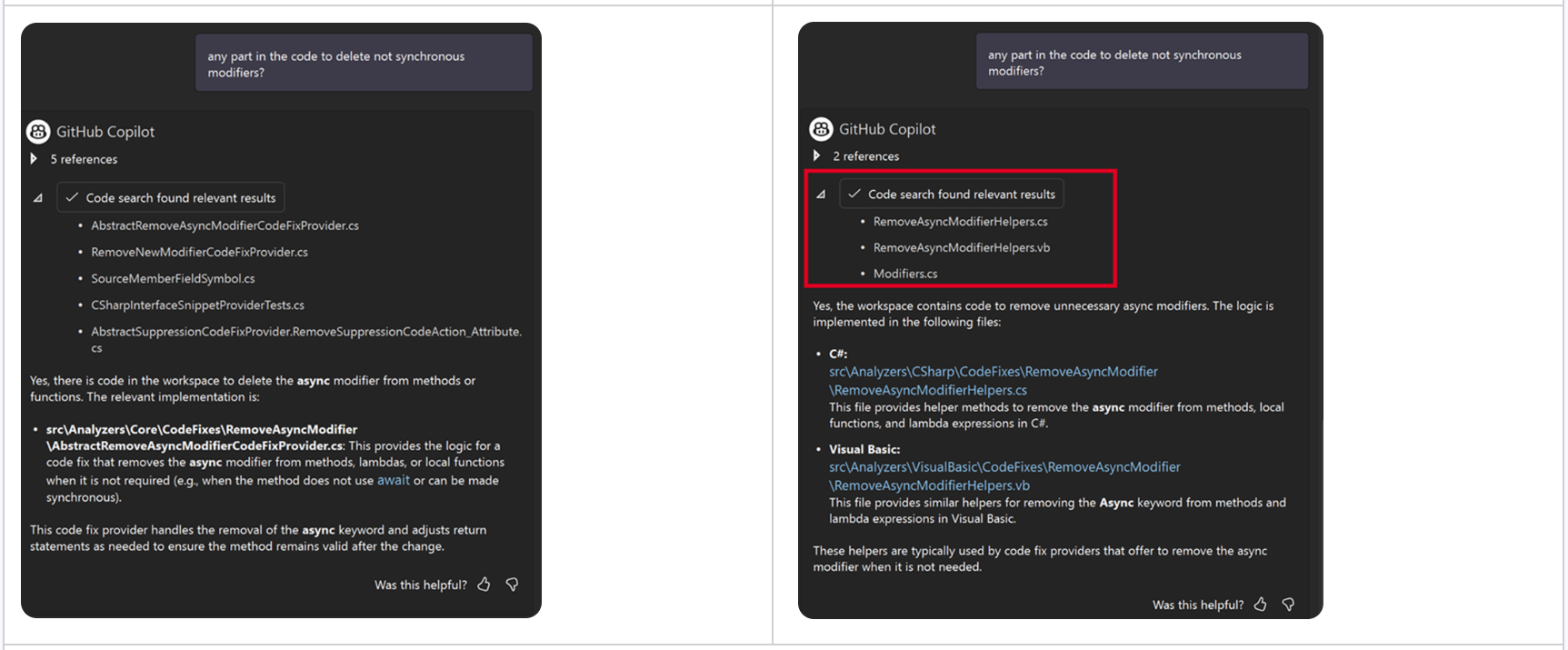1568x650 pixels.
Task: Click the await keyword link
Action: [x=393, y=480]
